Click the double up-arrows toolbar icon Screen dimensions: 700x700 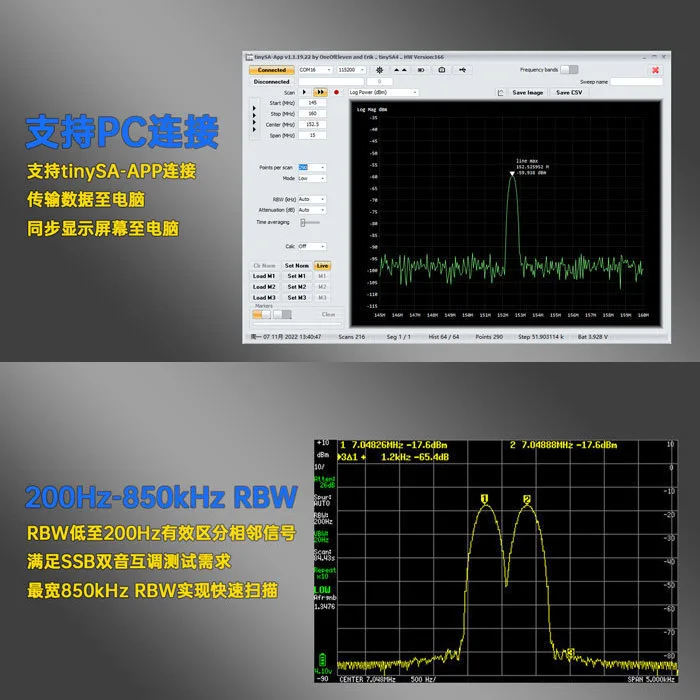[400, 70]
